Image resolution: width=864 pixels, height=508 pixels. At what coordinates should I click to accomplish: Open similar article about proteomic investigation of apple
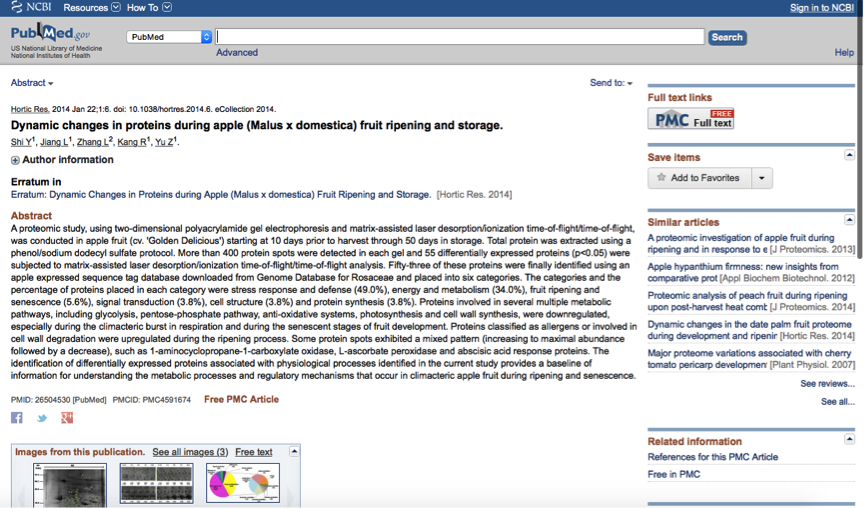[x=741, y=244]
